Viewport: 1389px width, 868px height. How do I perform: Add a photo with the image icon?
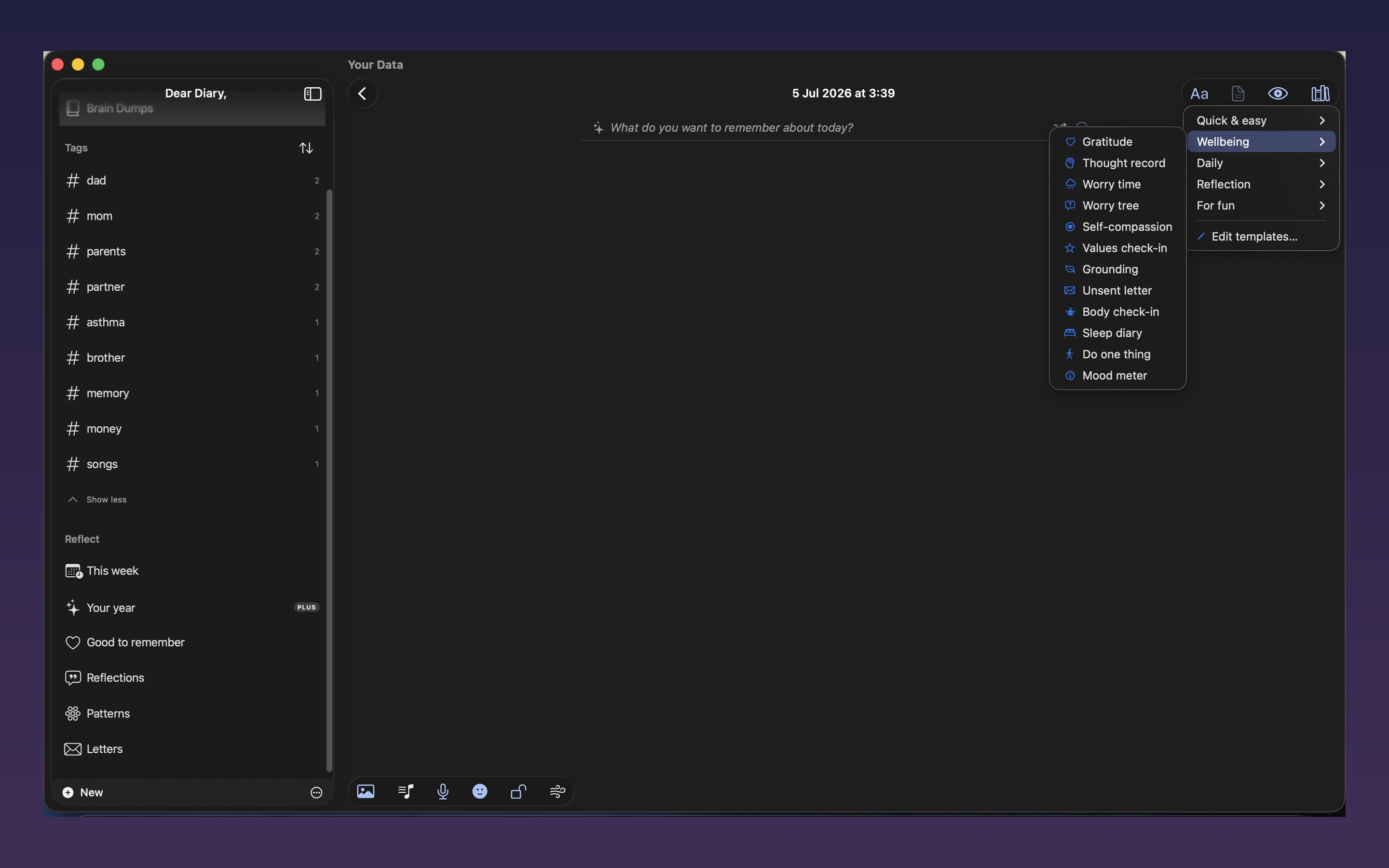(x=366, y=792)
